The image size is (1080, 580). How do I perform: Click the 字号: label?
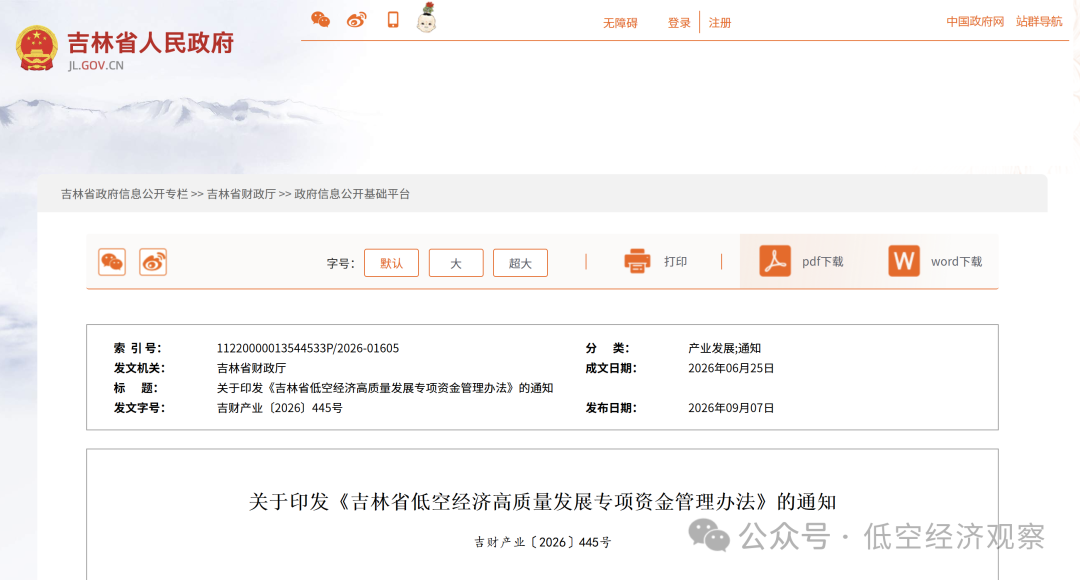pyautogui.click(x=340, y=263)
